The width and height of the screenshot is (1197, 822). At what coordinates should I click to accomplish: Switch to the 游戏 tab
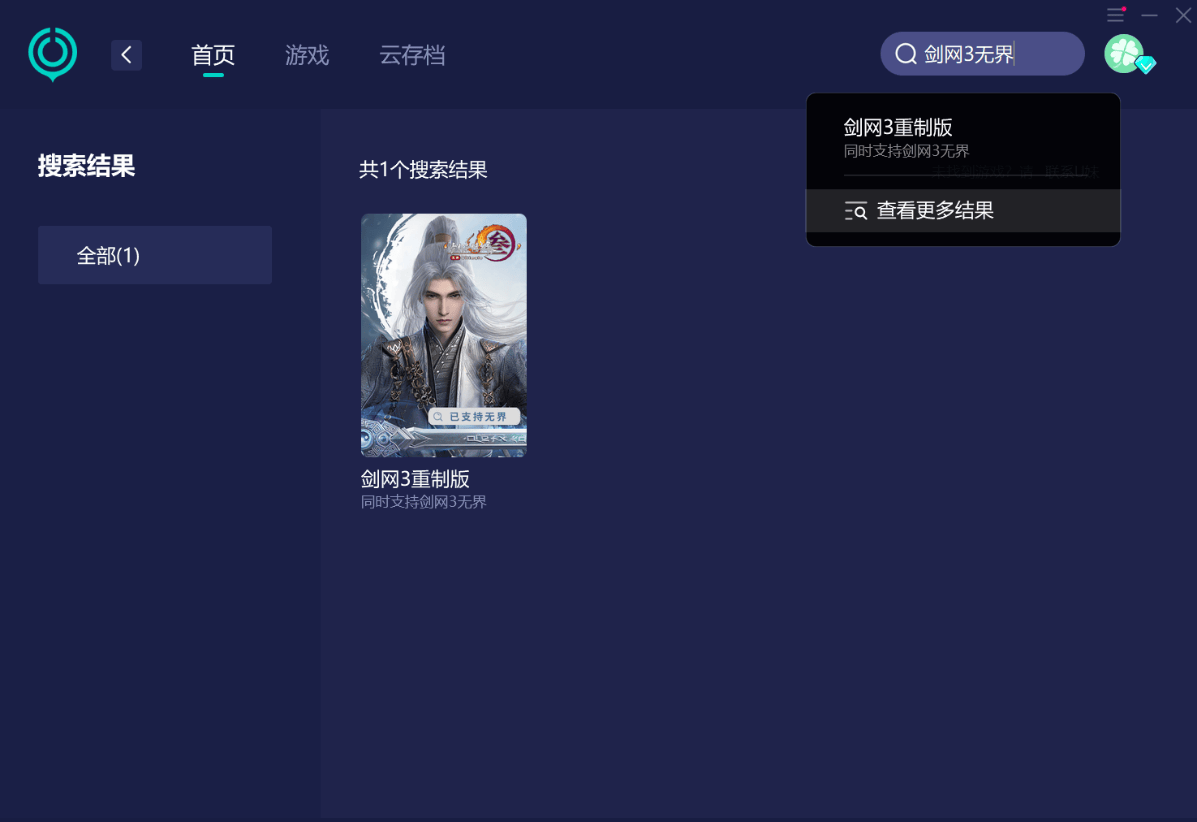307,55
